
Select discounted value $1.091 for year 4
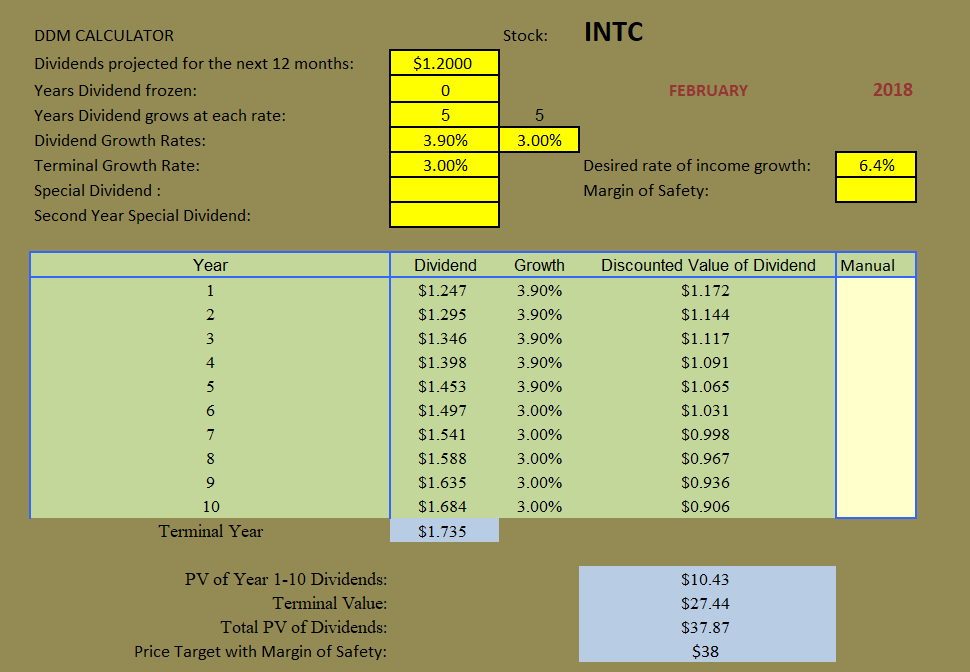click(705, 363)
